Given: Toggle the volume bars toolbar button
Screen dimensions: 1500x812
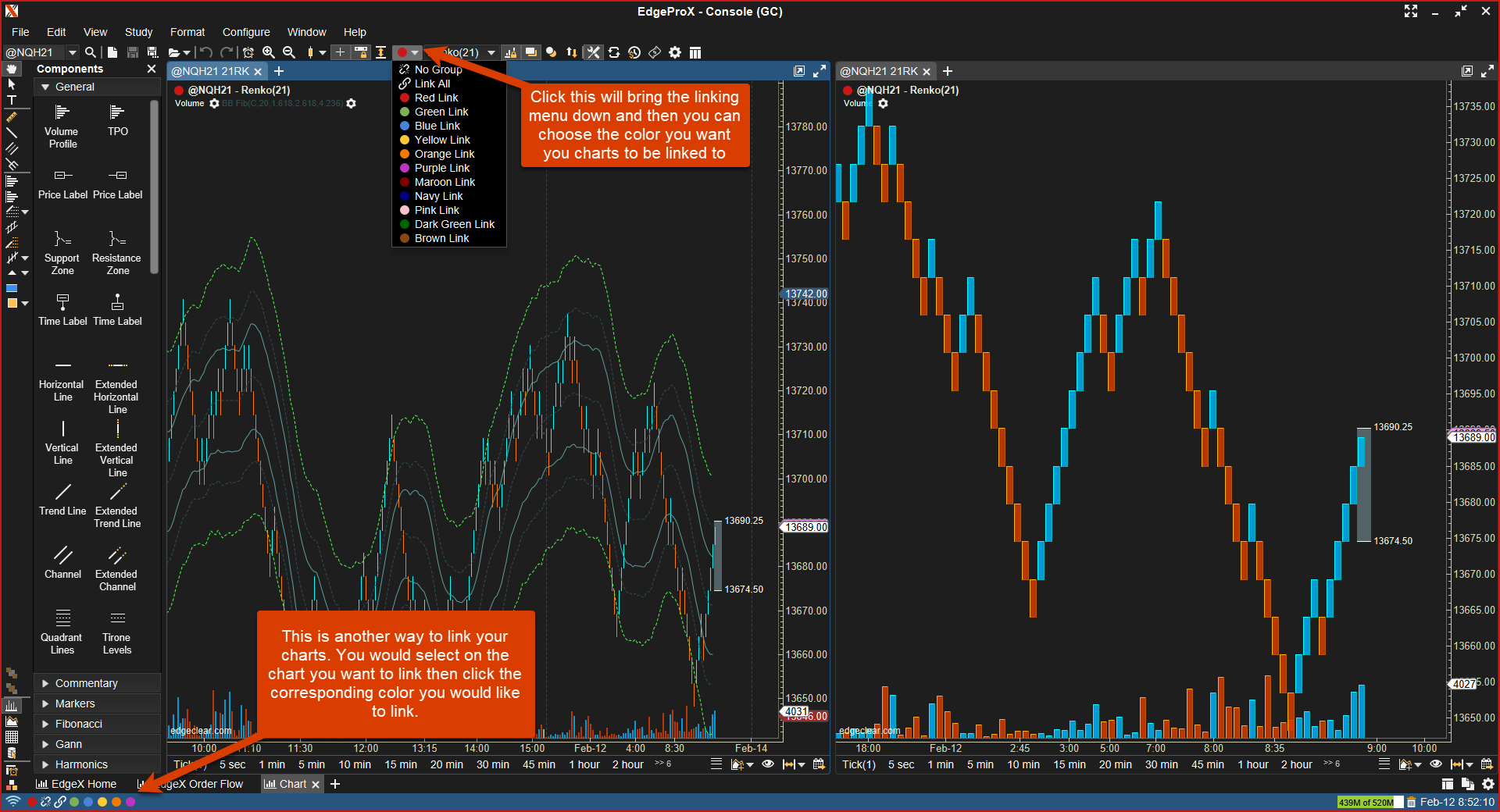Looking at the screenshot, I should [x=511, y=52].
